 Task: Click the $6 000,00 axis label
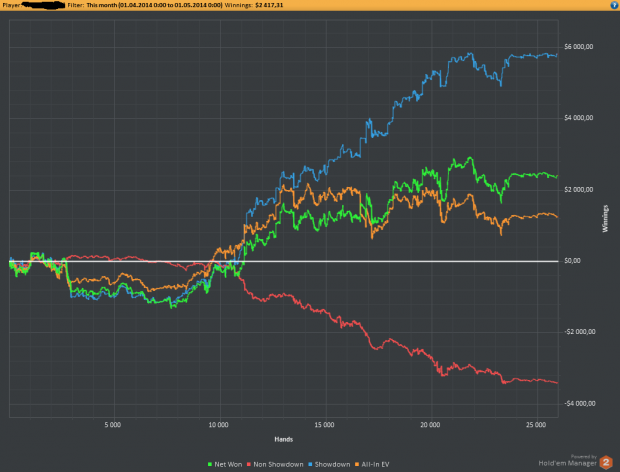pyautogui.click(x=578, y=47)
